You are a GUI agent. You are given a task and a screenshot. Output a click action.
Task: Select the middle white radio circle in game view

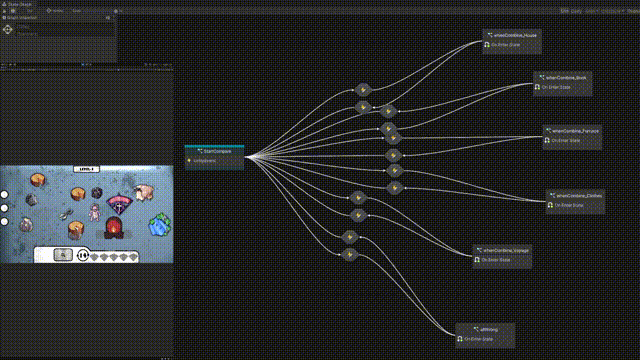coord(4,208)
